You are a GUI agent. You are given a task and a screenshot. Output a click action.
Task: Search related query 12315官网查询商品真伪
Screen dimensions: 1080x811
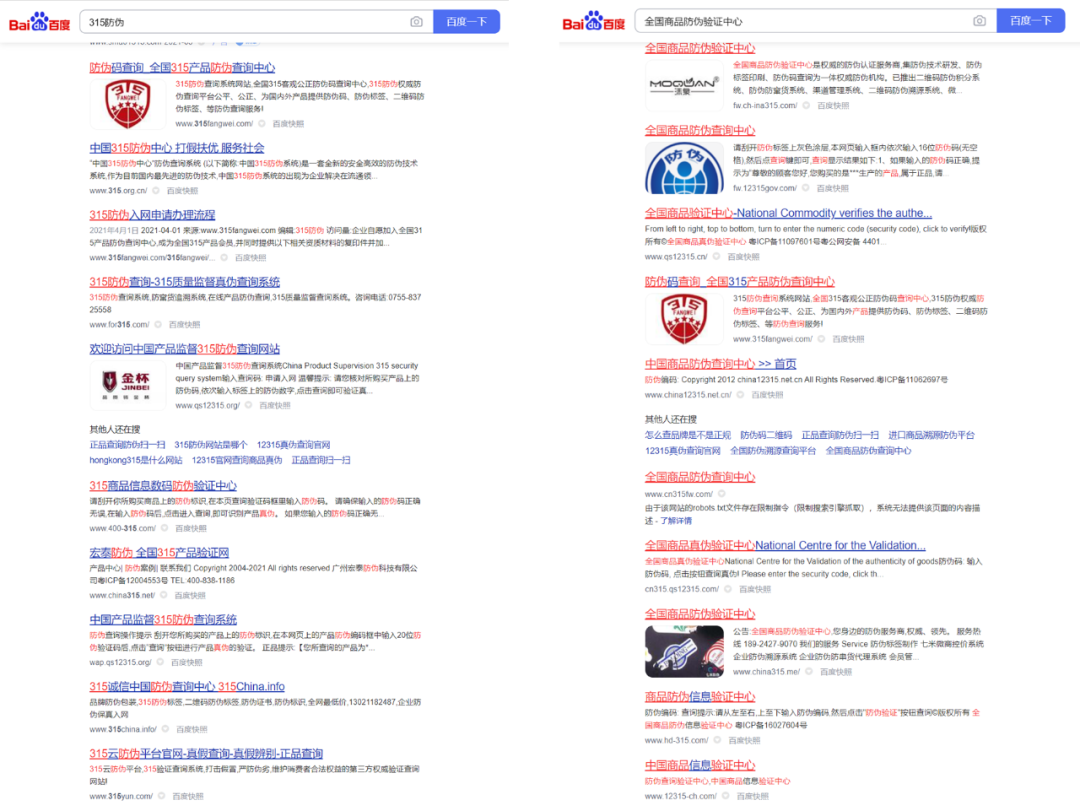pyautogui.click(x=237, y=460)
